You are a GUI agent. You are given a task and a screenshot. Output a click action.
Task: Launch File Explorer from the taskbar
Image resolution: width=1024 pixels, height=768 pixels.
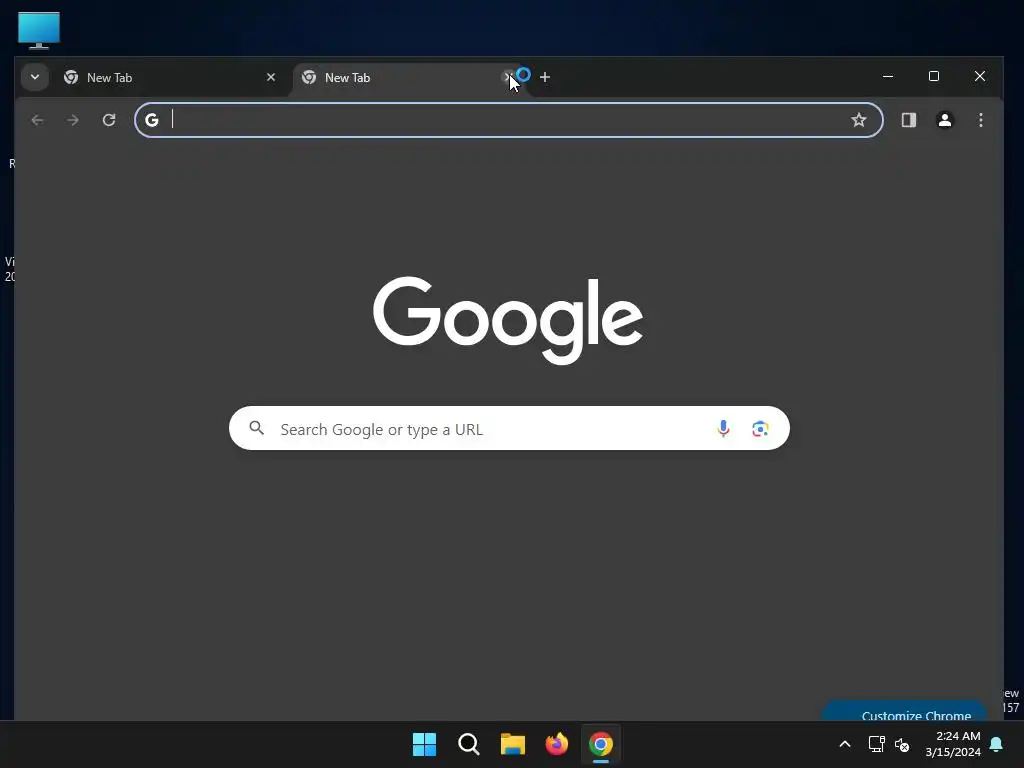pos(513,744)
